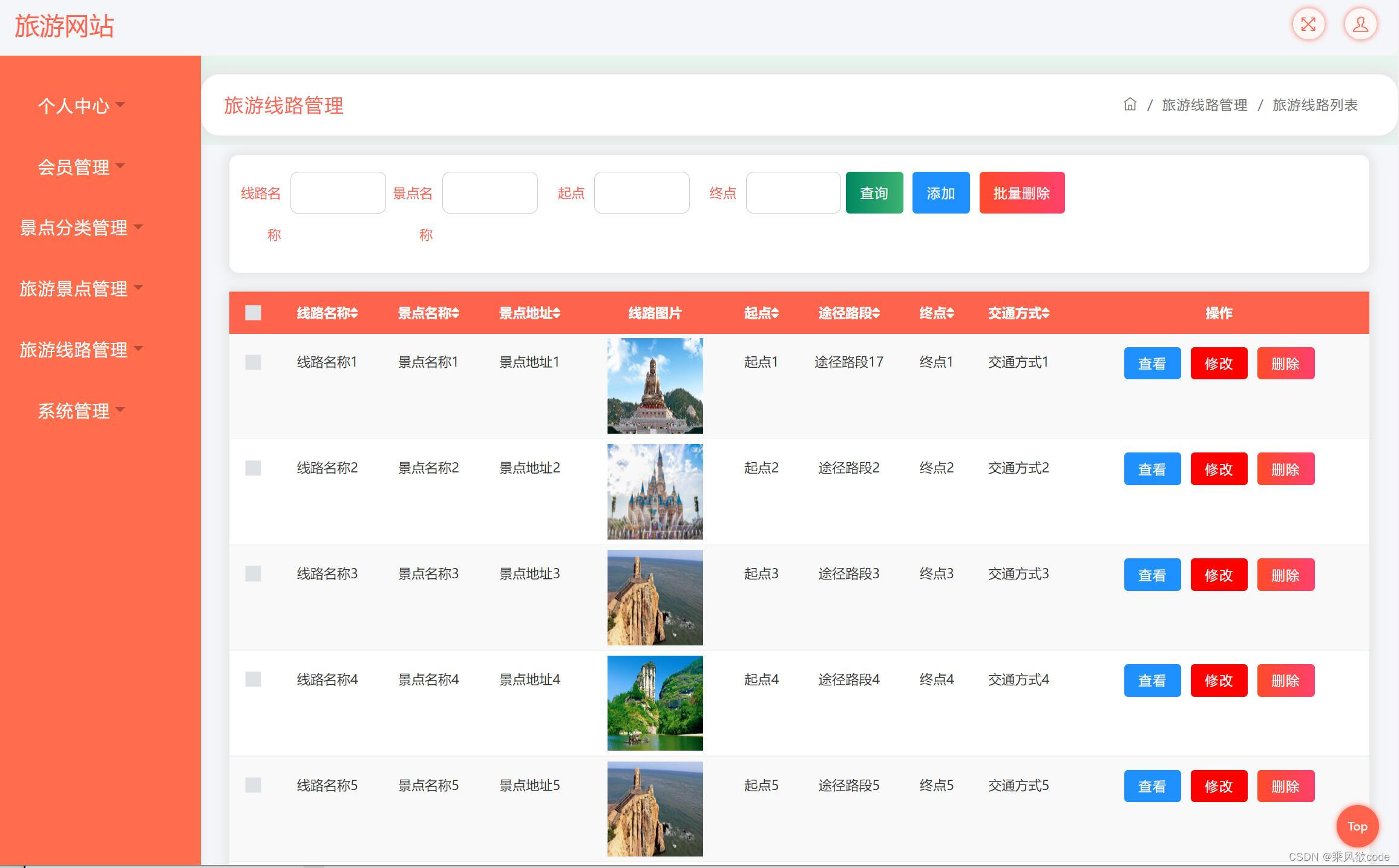The image size is (1399, 868).
Task: Check the checkbox for 线路名称1 row
Action: 253,362
